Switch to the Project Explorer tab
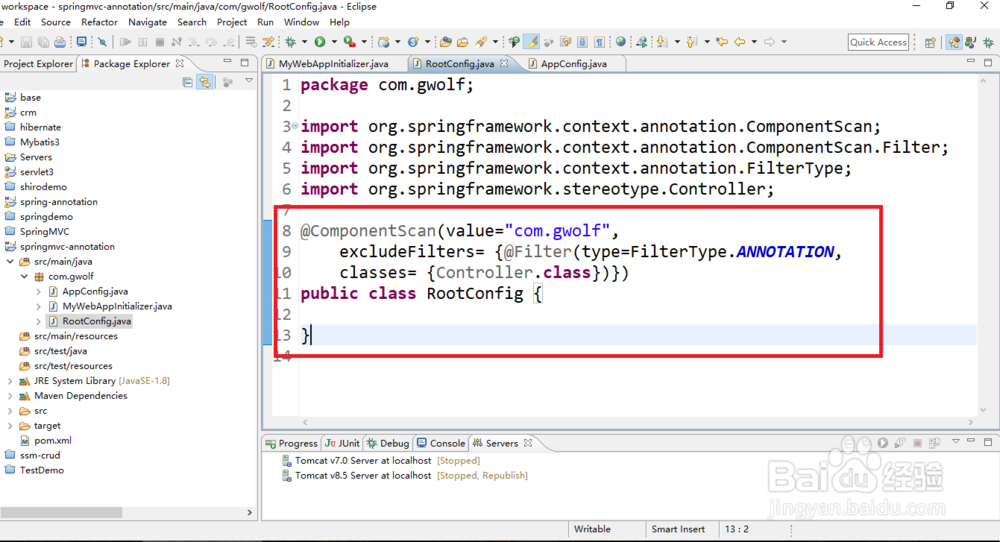The image size is (1000, 542). point(37,64)
